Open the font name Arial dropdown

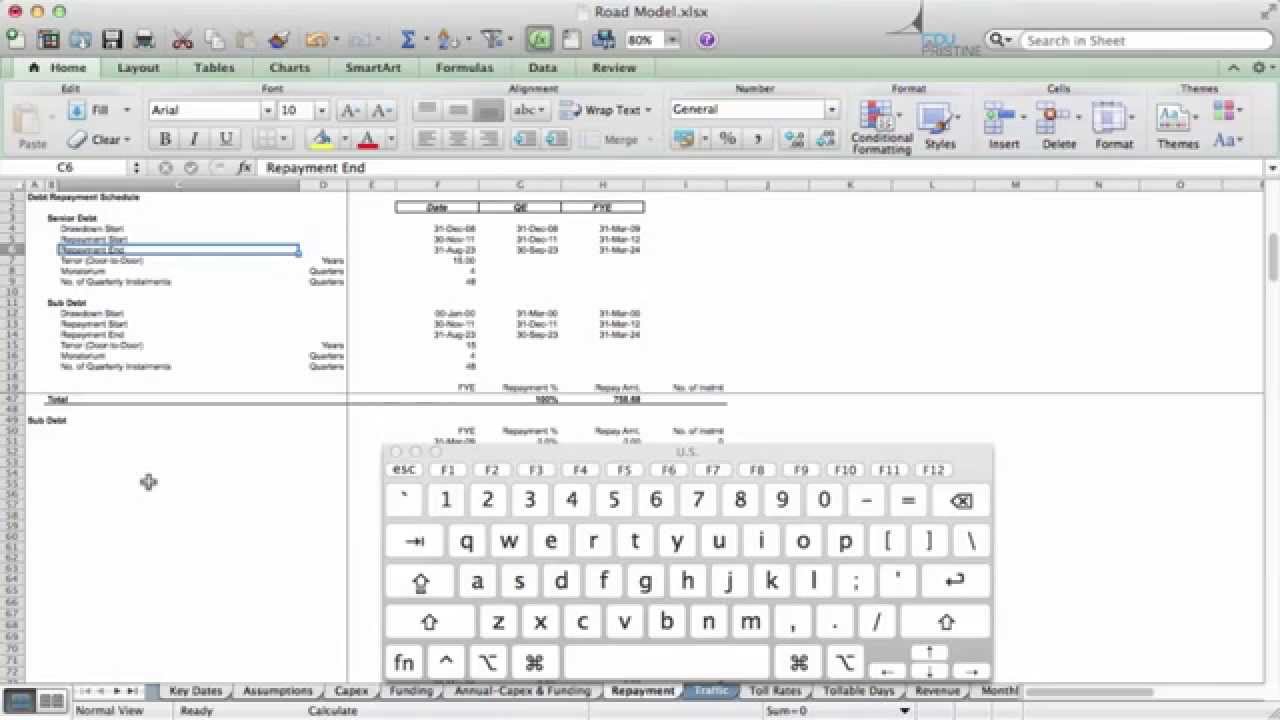pos(268,110)
